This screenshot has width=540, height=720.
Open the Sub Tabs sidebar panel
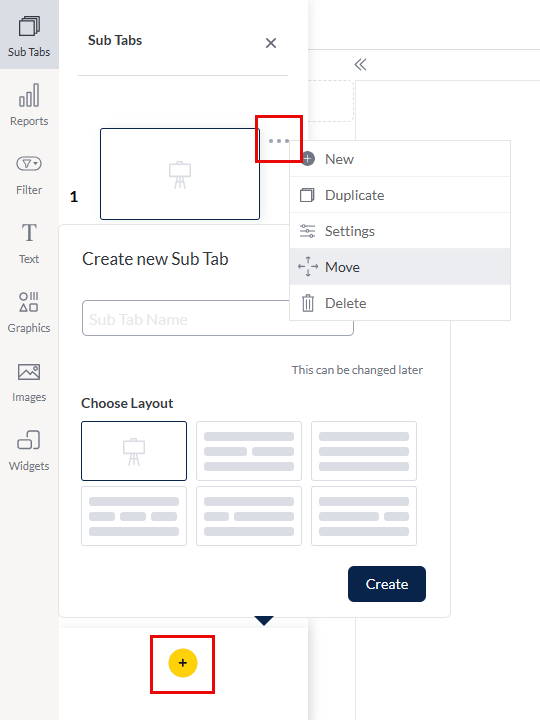click(29, 35)
